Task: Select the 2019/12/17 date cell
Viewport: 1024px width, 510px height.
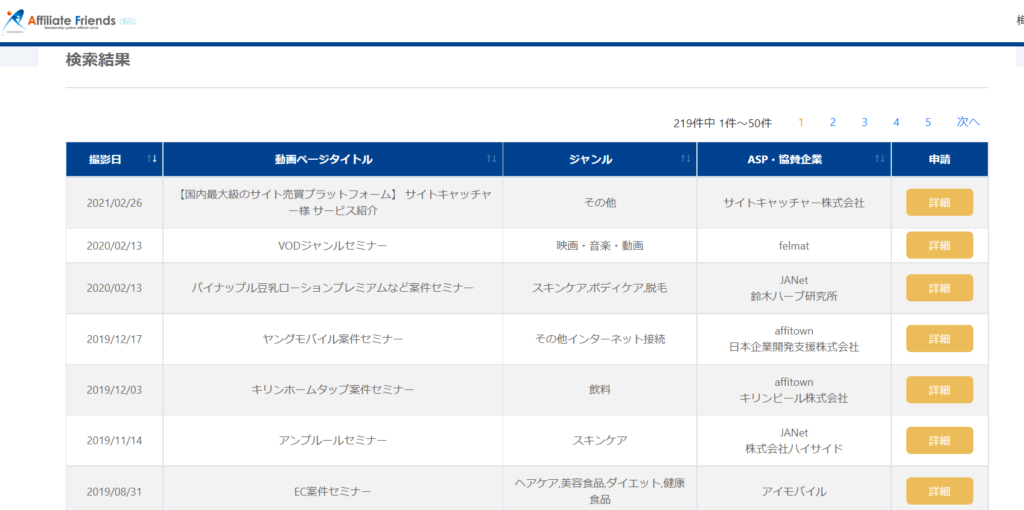Action: click(x=114, y=339)
